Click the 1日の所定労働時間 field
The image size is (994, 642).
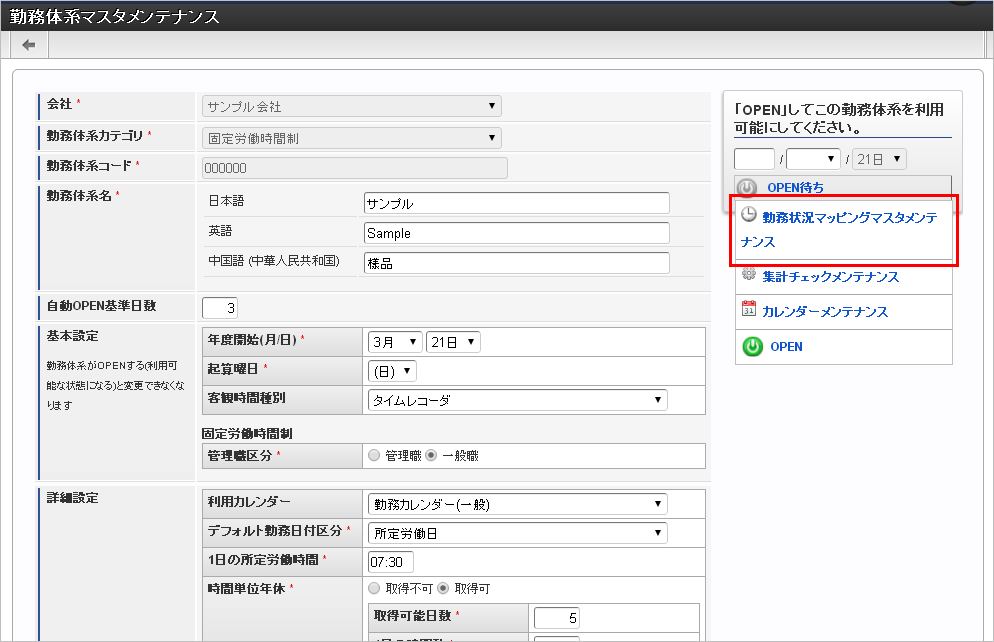click(x=390, y=562)
